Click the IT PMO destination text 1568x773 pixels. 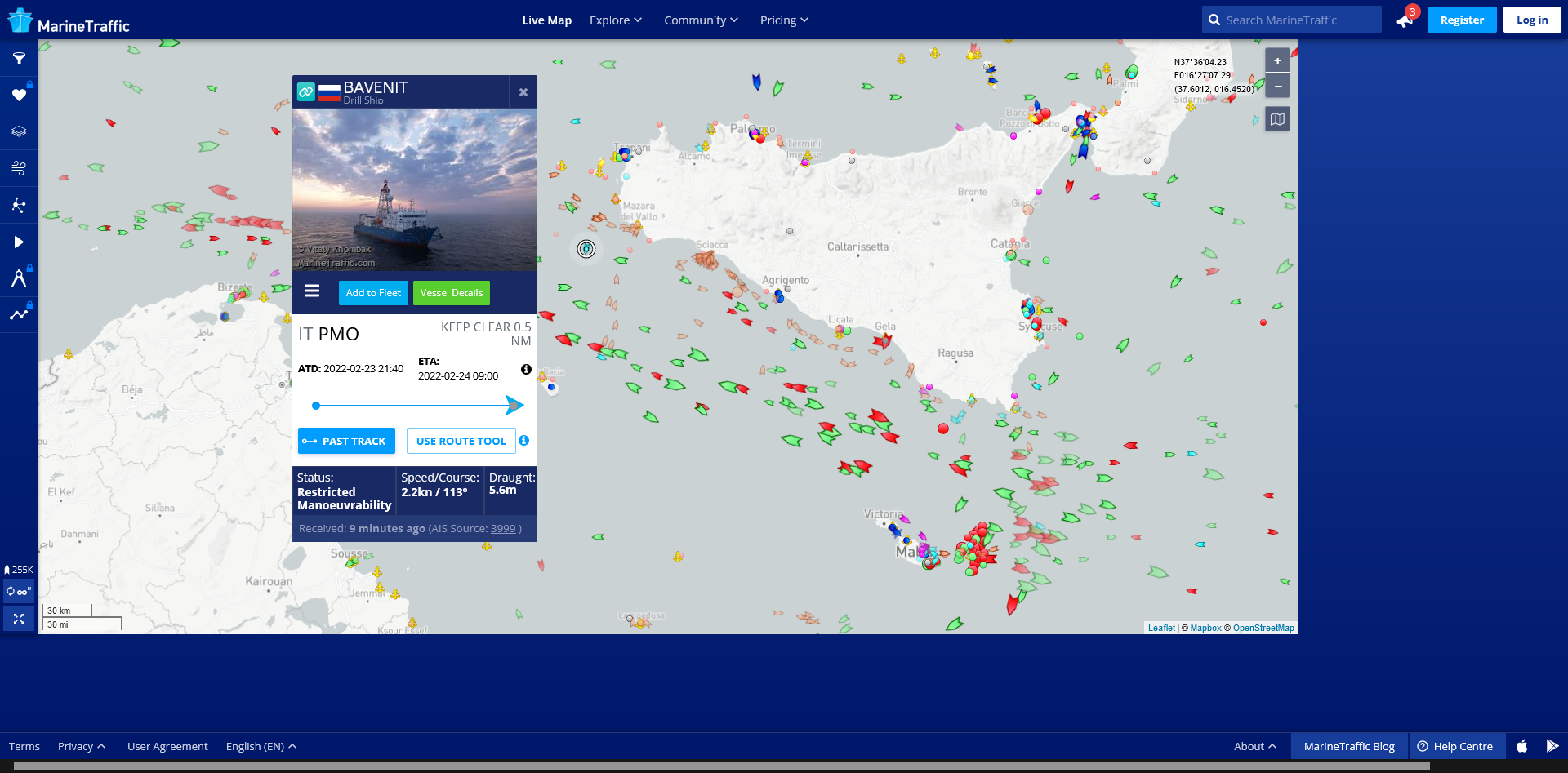click(x=329, y=334)
